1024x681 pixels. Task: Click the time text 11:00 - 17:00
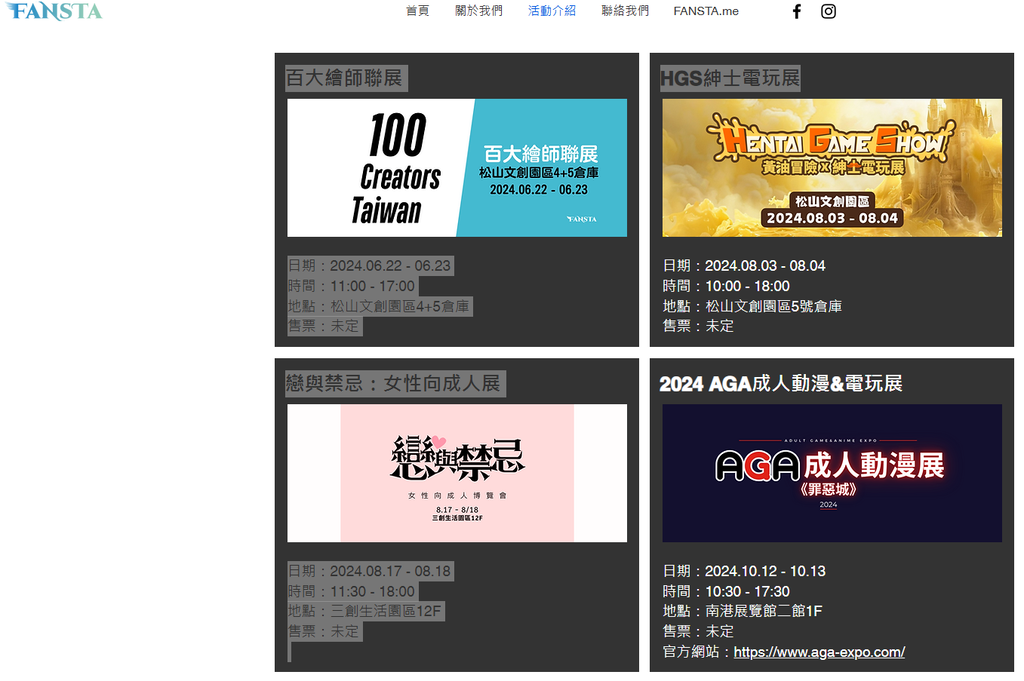[372, 286]
